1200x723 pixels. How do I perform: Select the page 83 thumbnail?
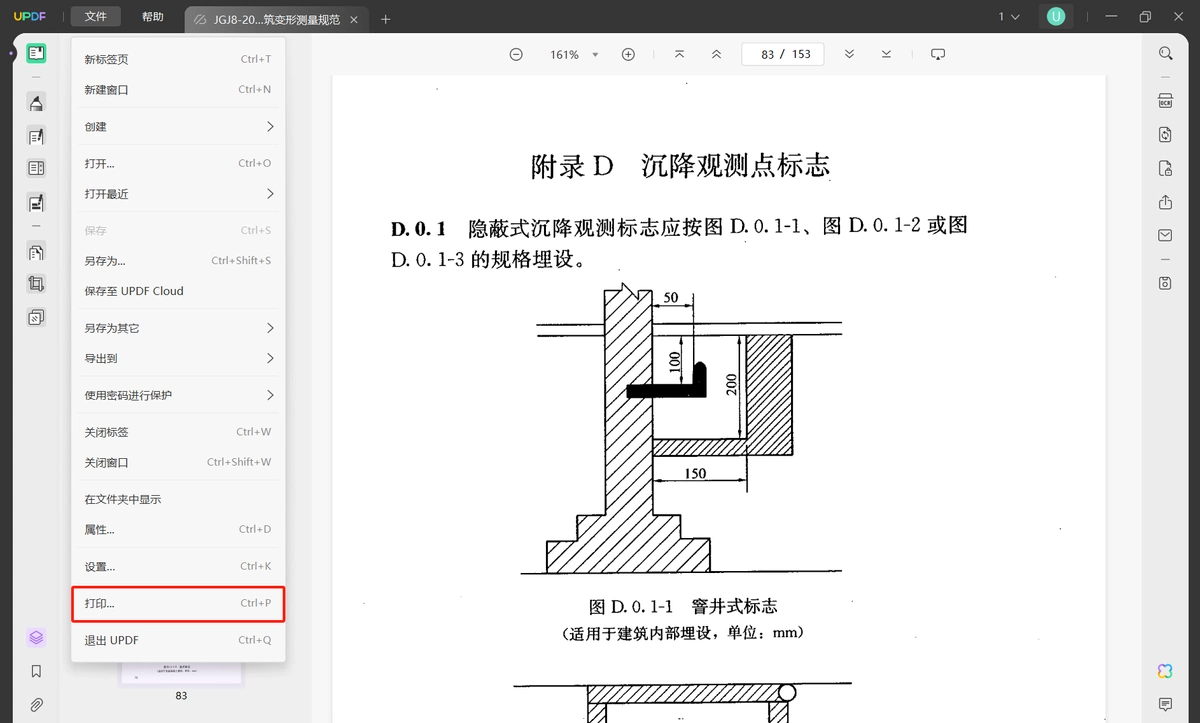click(x=181, y=673)
